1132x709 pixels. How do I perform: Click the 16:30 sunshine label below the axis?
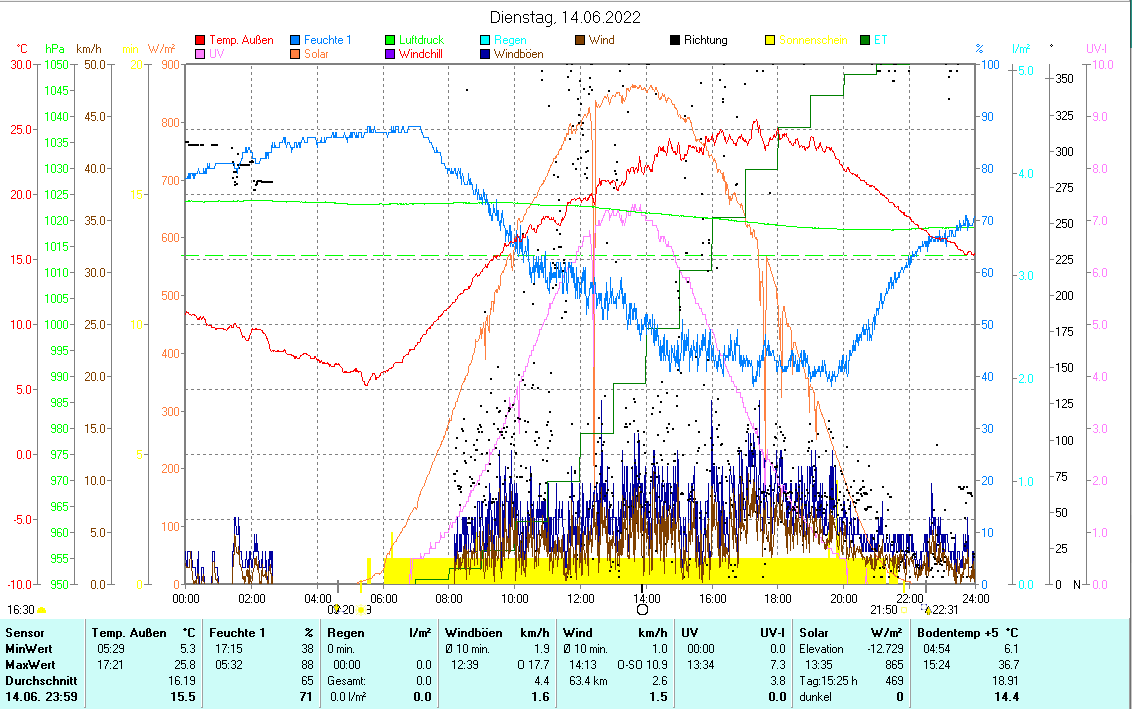pyautogui.click(x=21, y=609)
